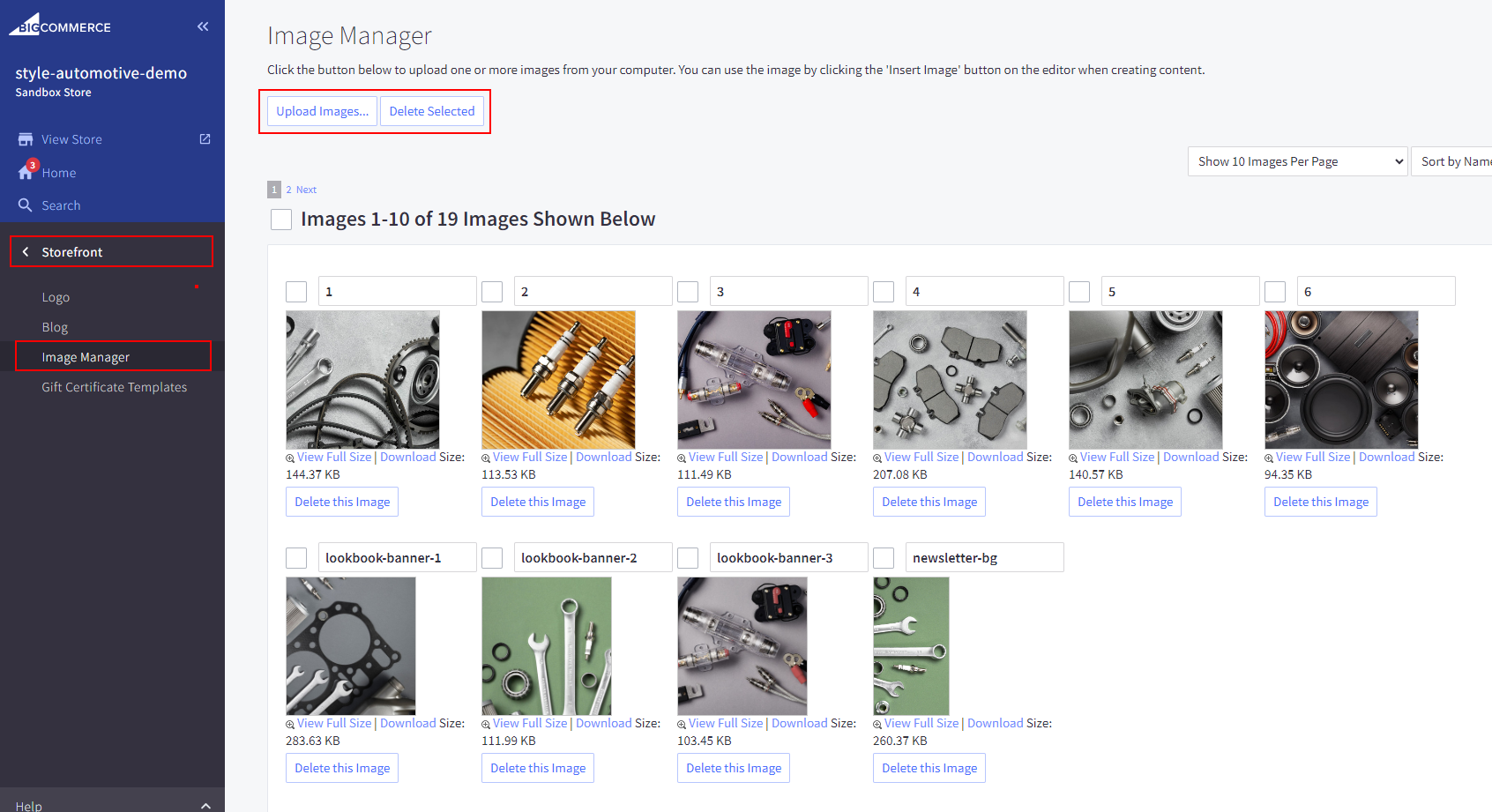Expand the Help section chevron
The image size is (1492, 812).
click(205, 805)
